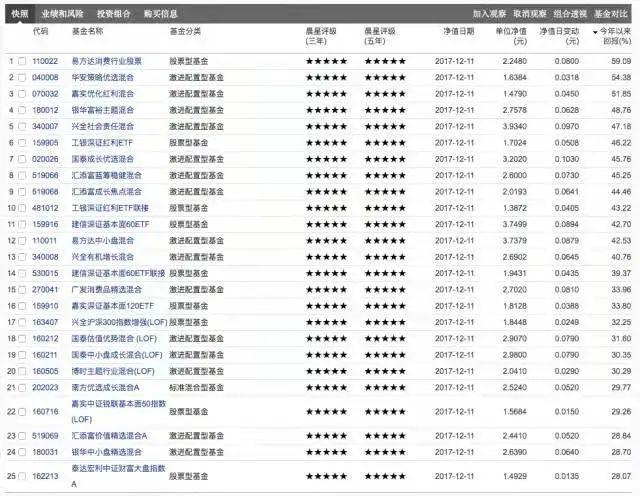Viewport: 640px width, 496px height.
Task: Click the 取消观察 button
Action: point(530,14)
